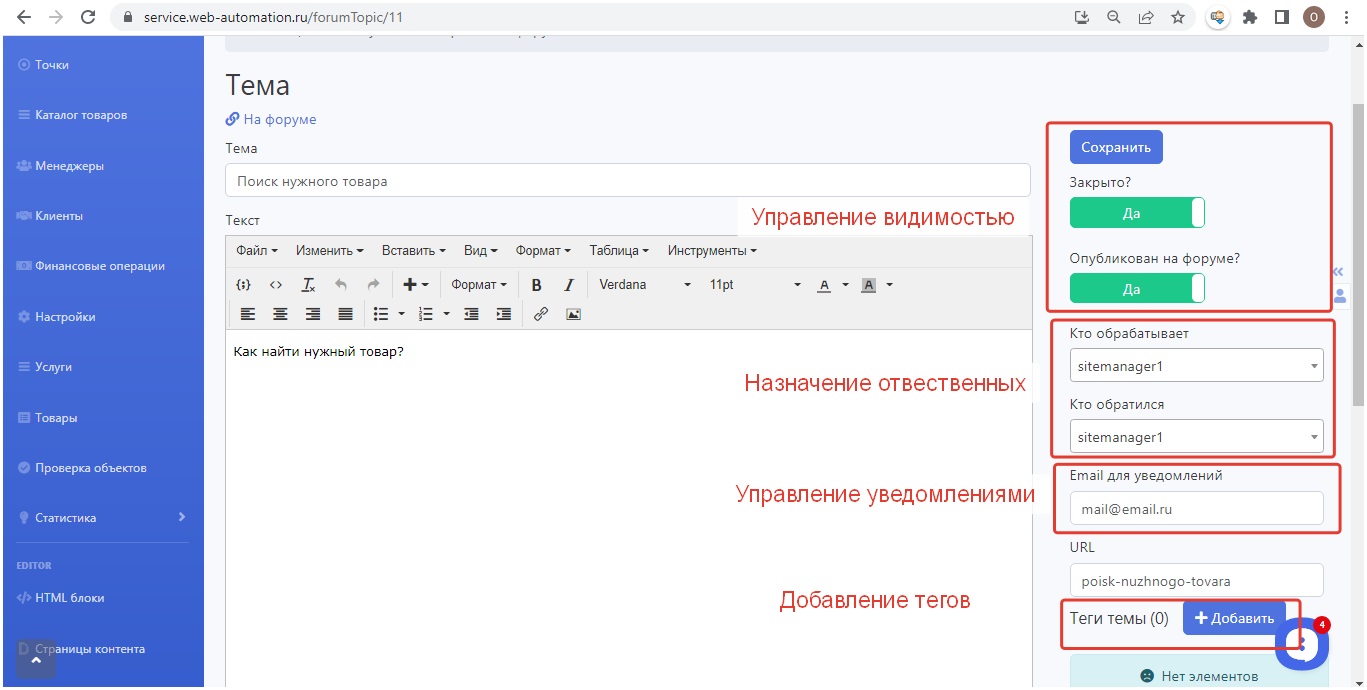Open the source code view icon
This screenshot has height=690, width=1367.
pyautogui.click(x=276, y=285)
